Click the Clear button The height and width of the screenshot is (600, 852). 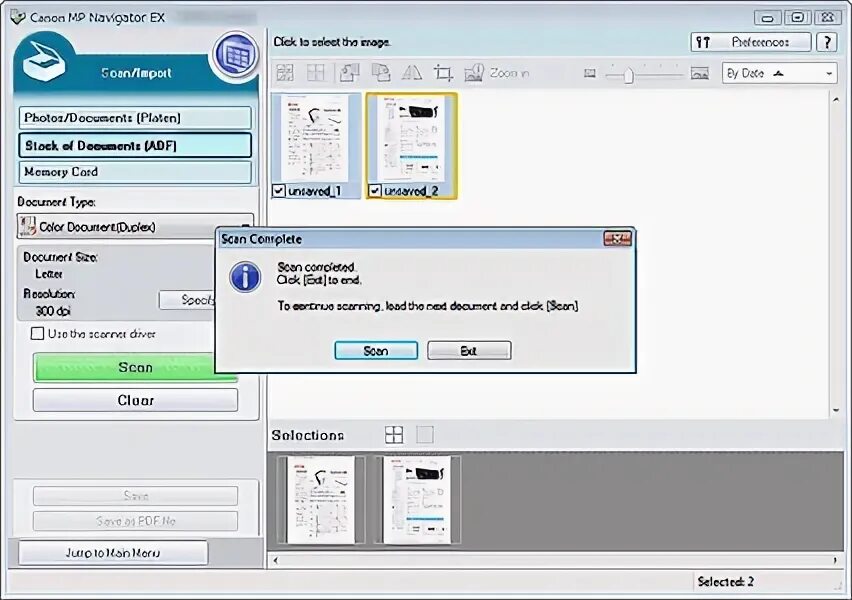coord(135,400)
